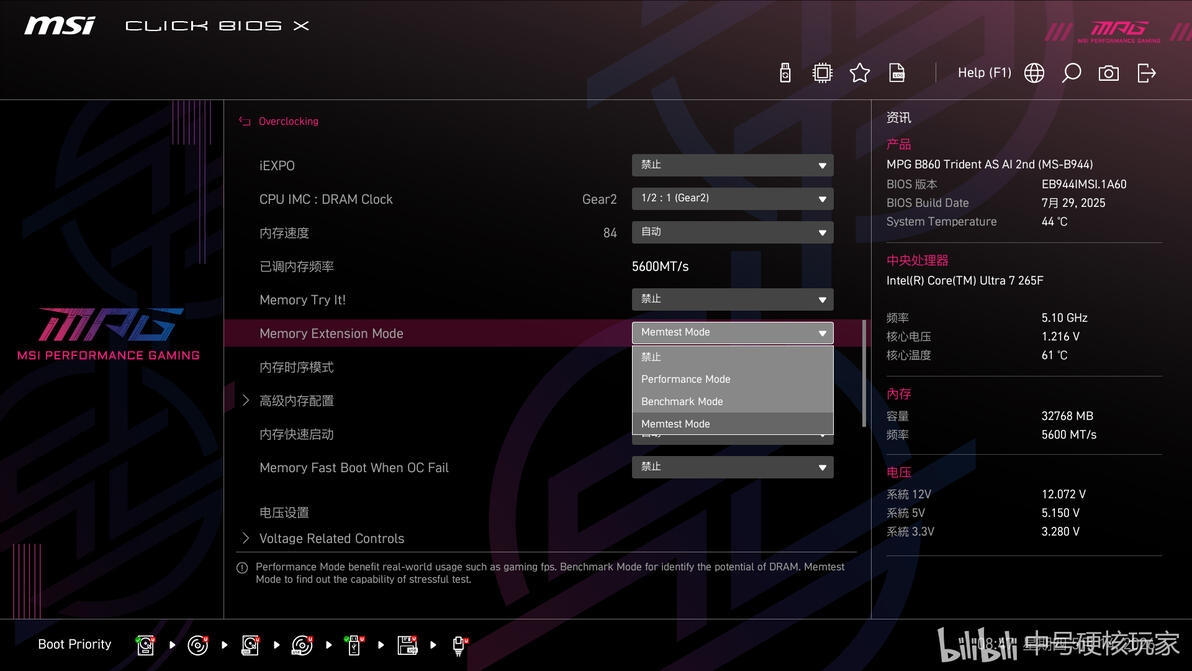Open Favorites star icon
1192x671 pixels.
(860, 73)
